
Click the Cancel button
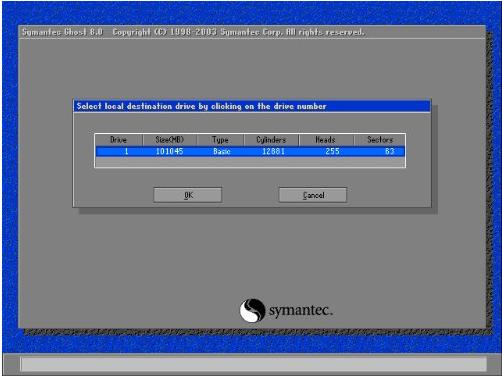313,195
